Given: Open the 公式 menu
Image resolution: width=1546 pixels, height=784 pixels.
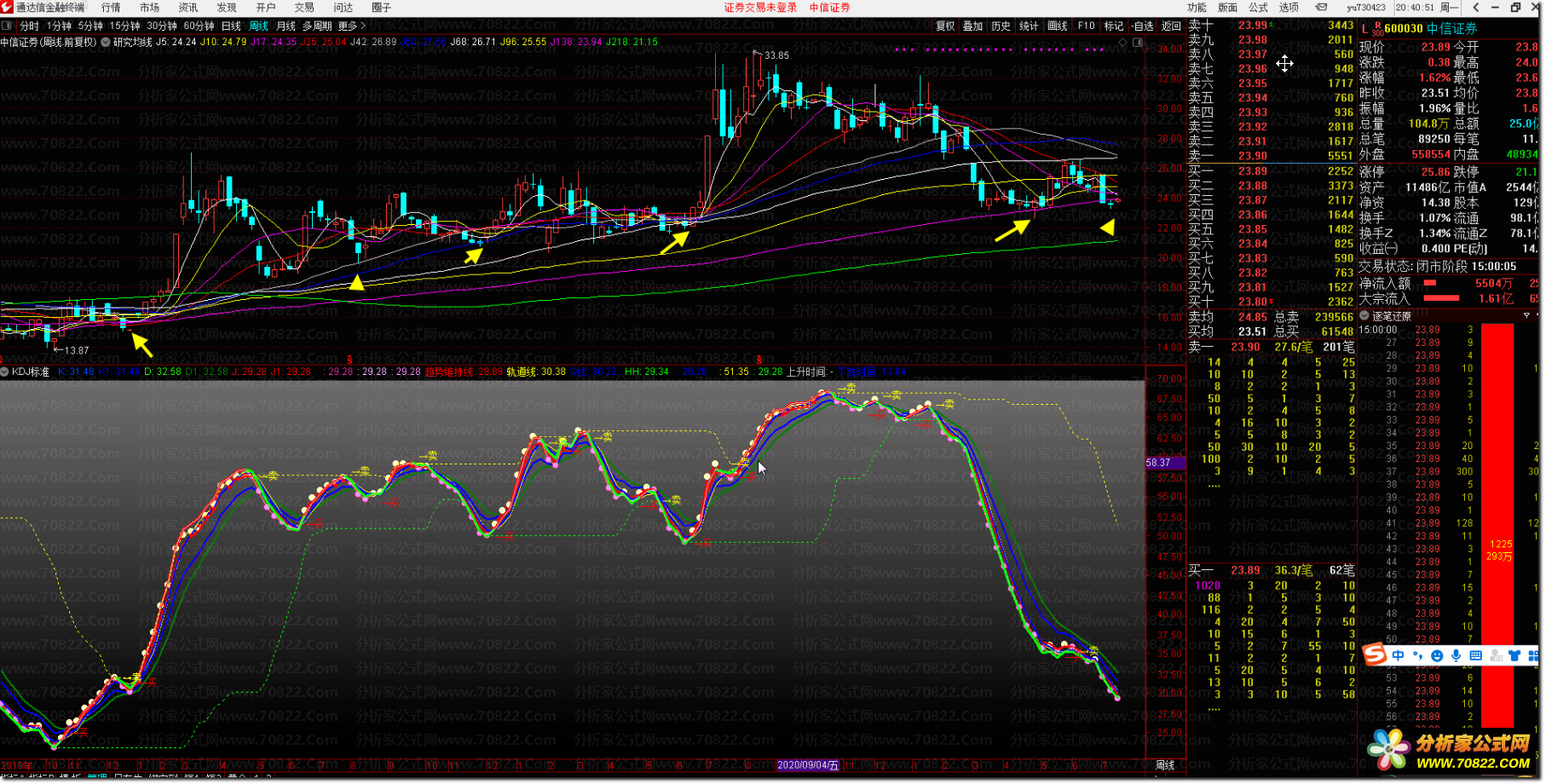Looking at the screenshot, I should point(1258,7).
